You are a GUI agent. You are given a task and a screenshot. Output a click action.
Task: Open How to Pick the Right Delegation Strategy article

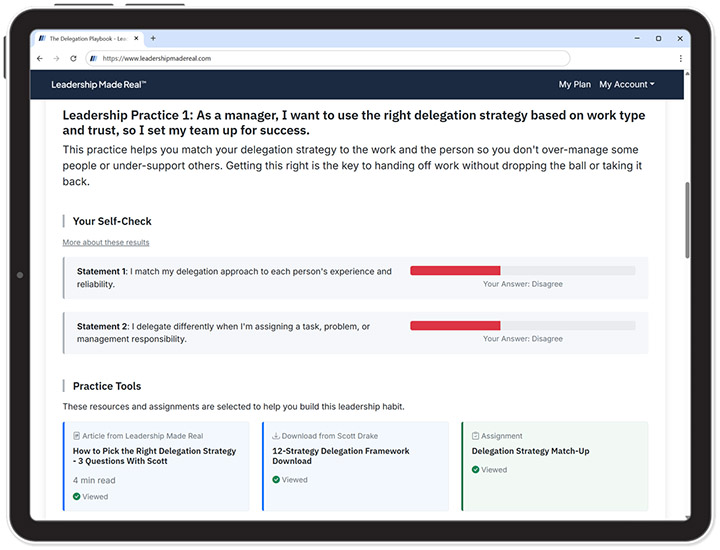coord(154,456)
